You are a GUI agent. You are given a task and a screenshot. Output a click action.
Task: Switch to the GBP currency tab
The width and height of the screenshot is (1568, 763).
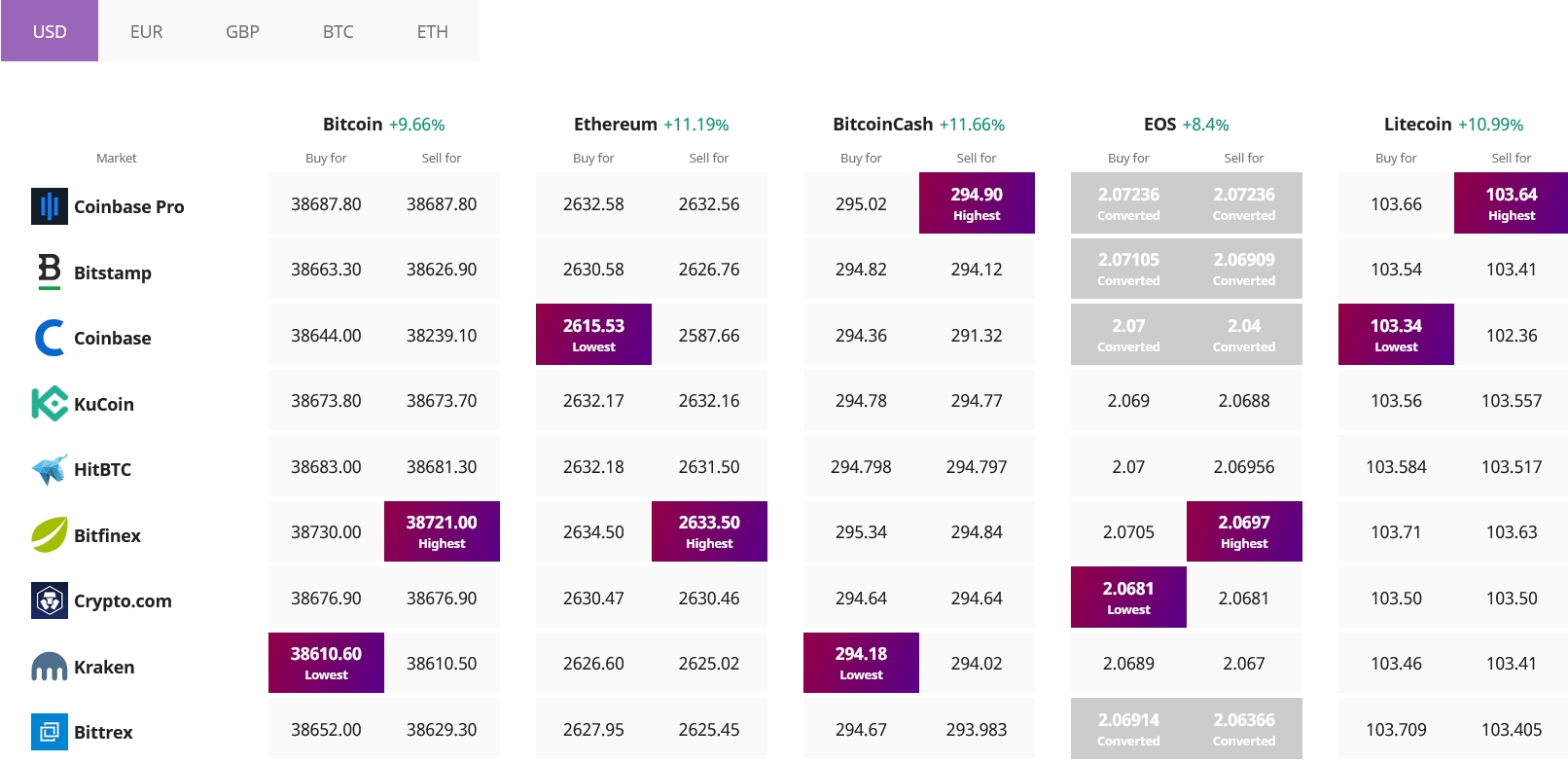242,31
